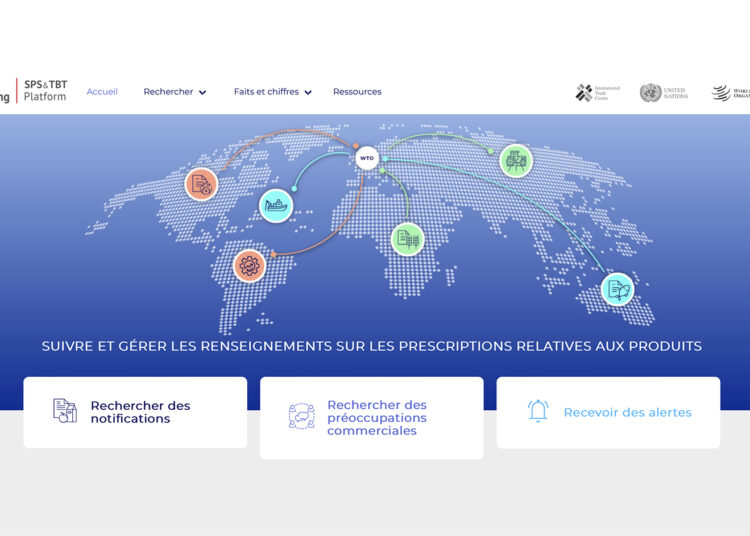Click the ship icon on the map
The width and height of the screenshot is (750, 536).
[276, 205]
